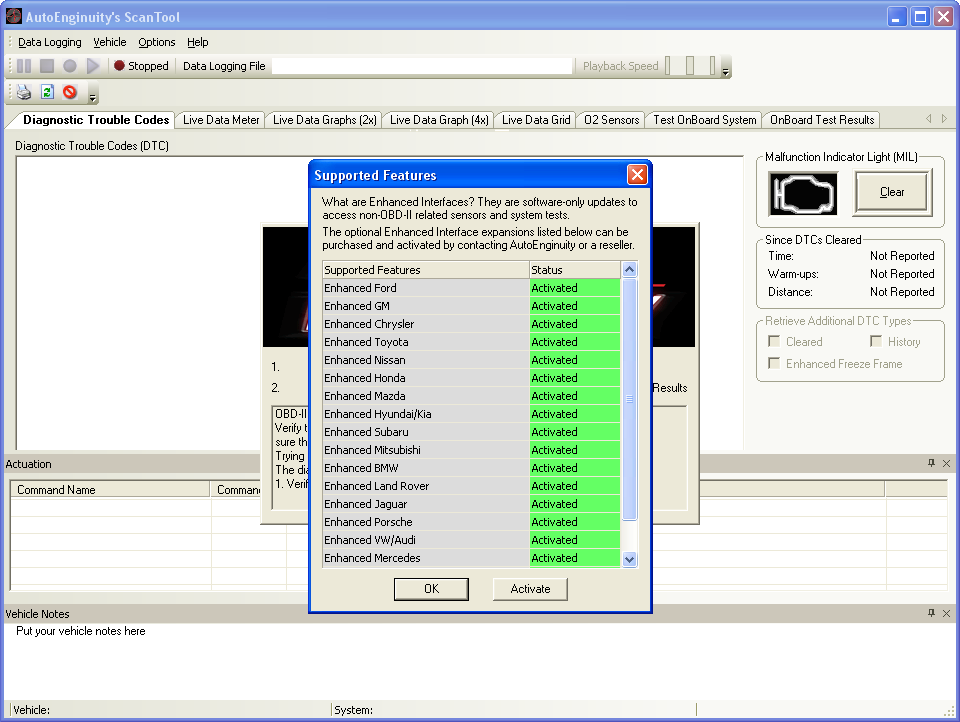Open the print toolbar overflow options
The width and height of the screenshot is (960, 722).
[x=93, y=93]
